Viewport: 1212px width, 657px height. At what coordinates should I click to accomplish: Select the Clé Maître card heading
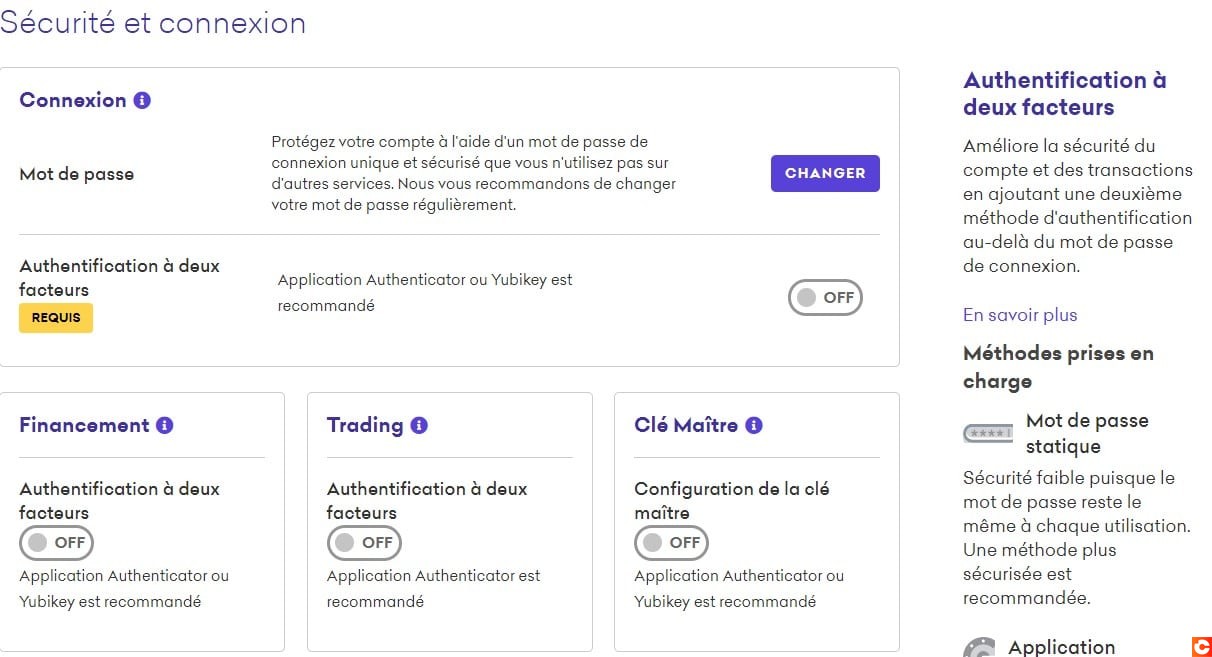(x=686, y=425)
